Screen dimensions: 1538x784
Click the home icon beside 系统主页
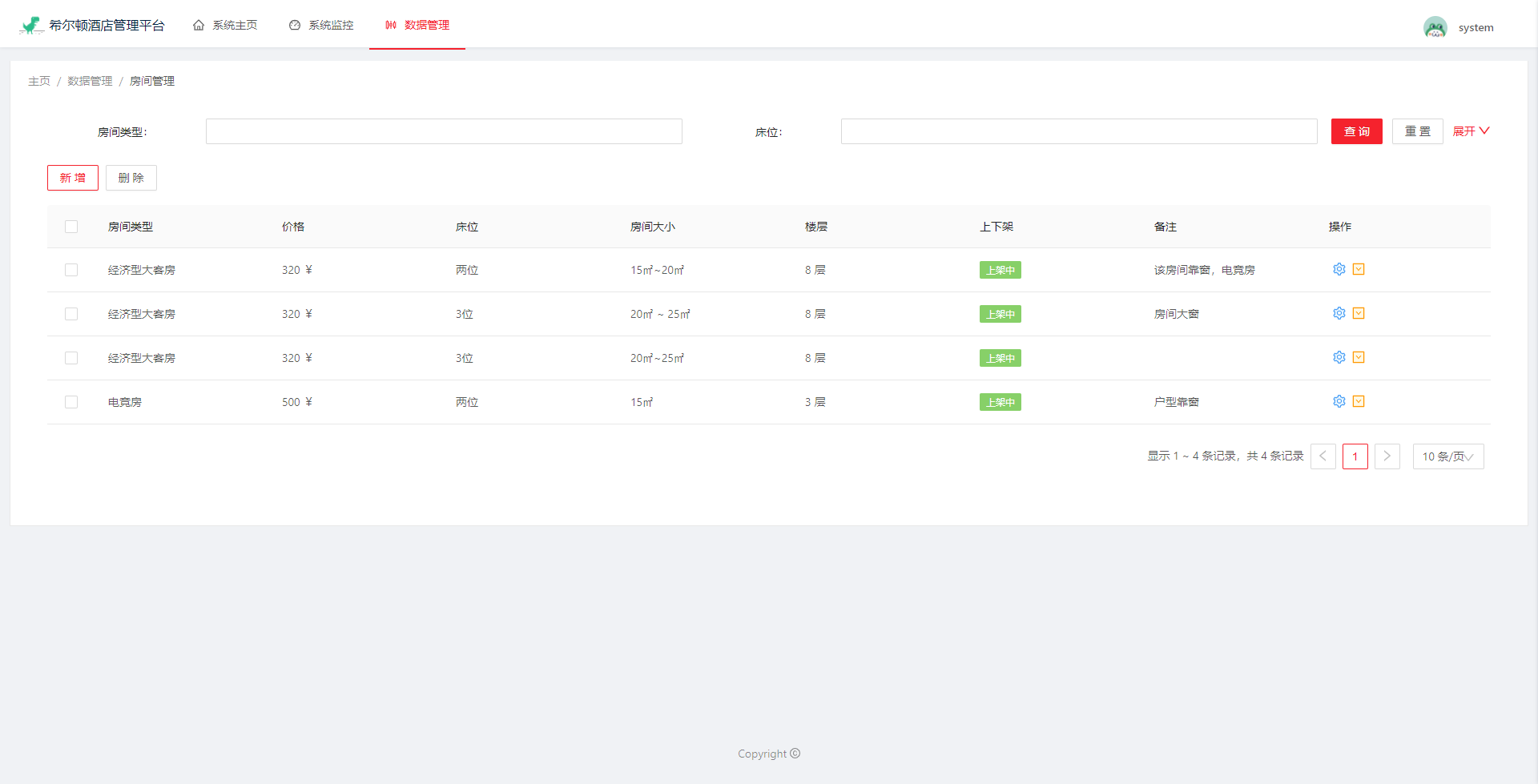click(199, 25)
